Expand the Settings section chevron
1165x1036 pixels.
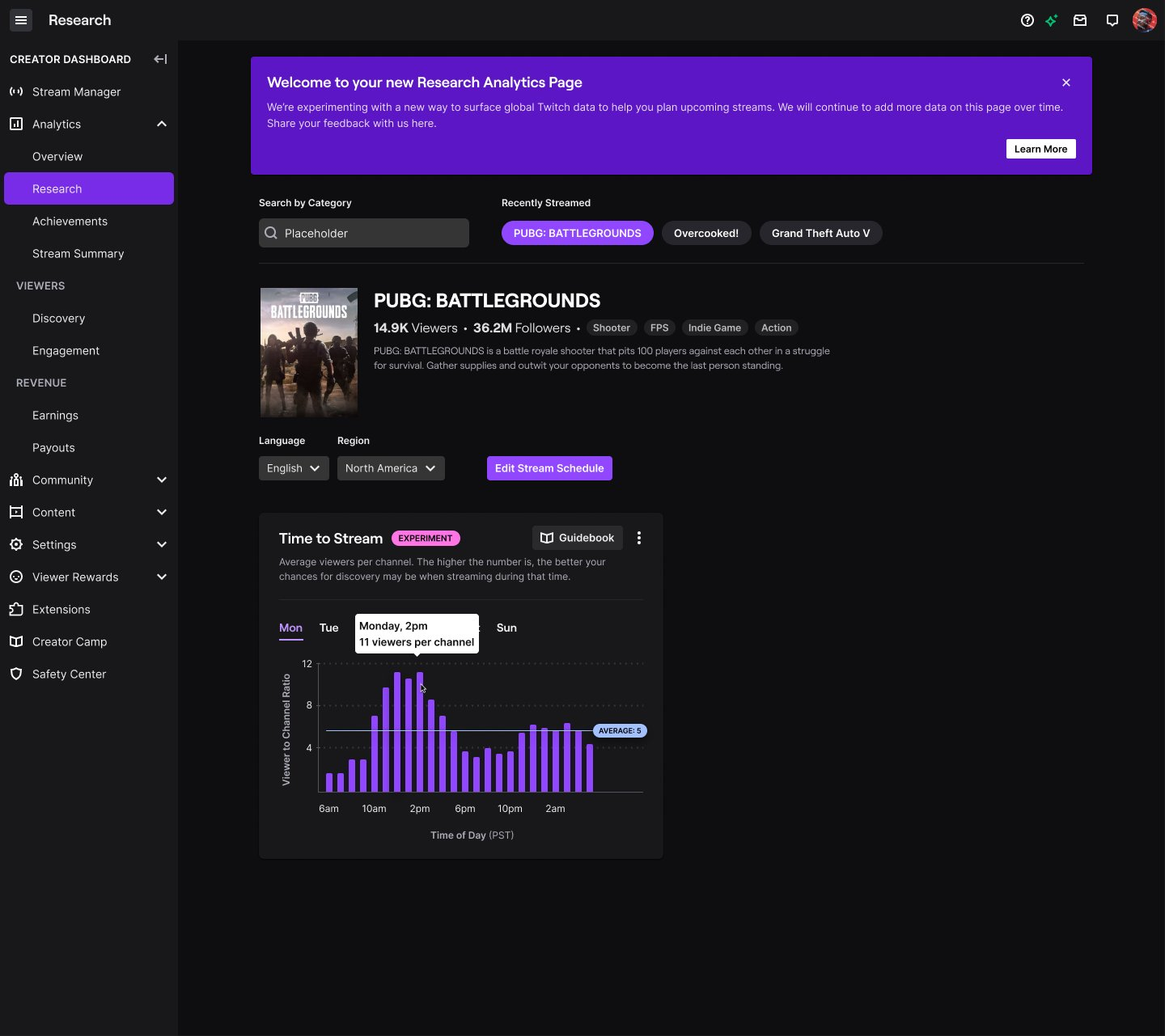pos(162,544)
